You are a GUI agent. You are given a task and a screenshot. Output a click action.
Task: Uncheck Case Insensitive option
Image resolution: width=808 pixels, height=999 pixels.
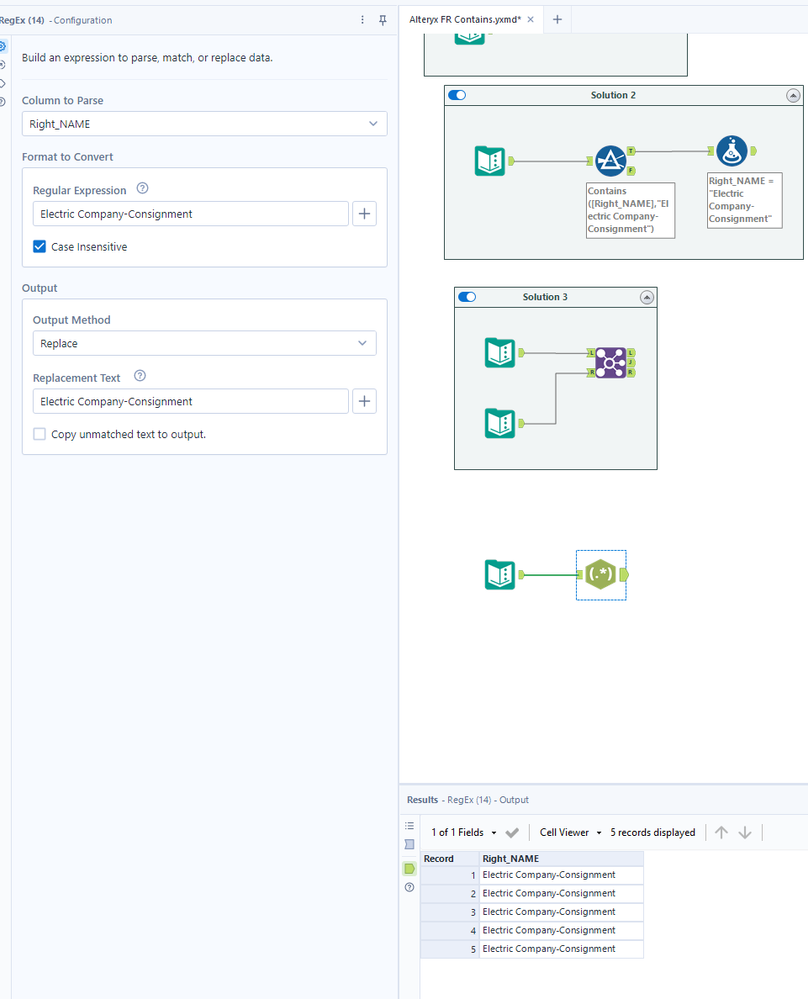[40, 247]
